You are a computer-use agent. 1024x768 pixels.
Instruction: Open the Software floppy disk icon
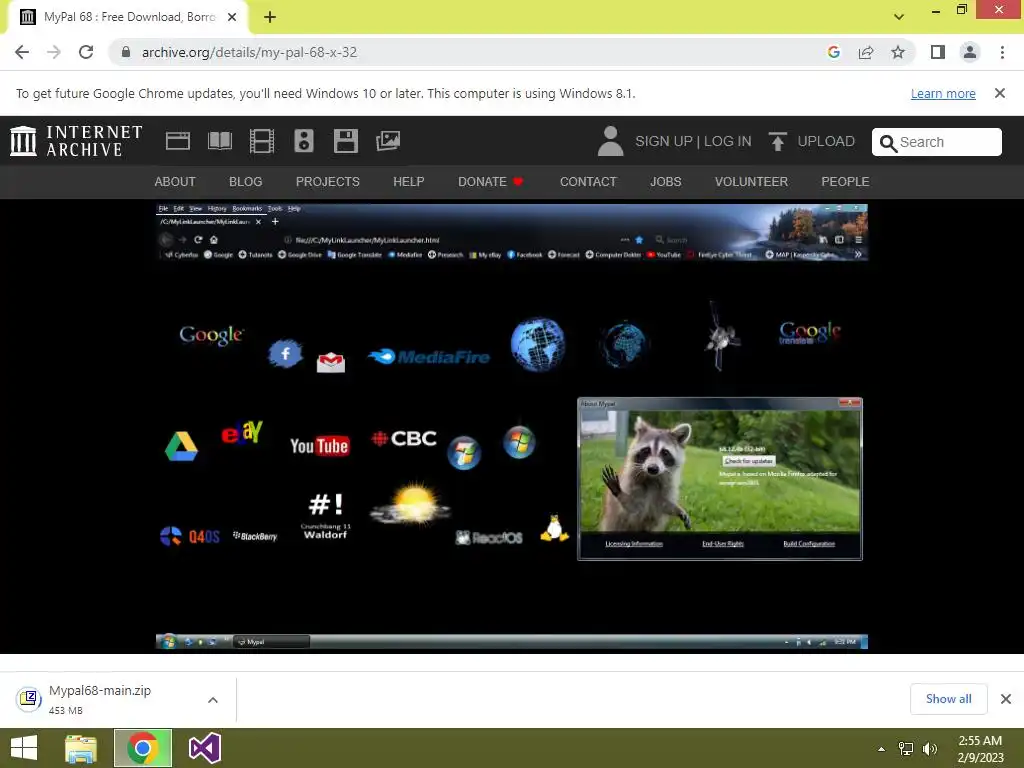coord(345,141)
